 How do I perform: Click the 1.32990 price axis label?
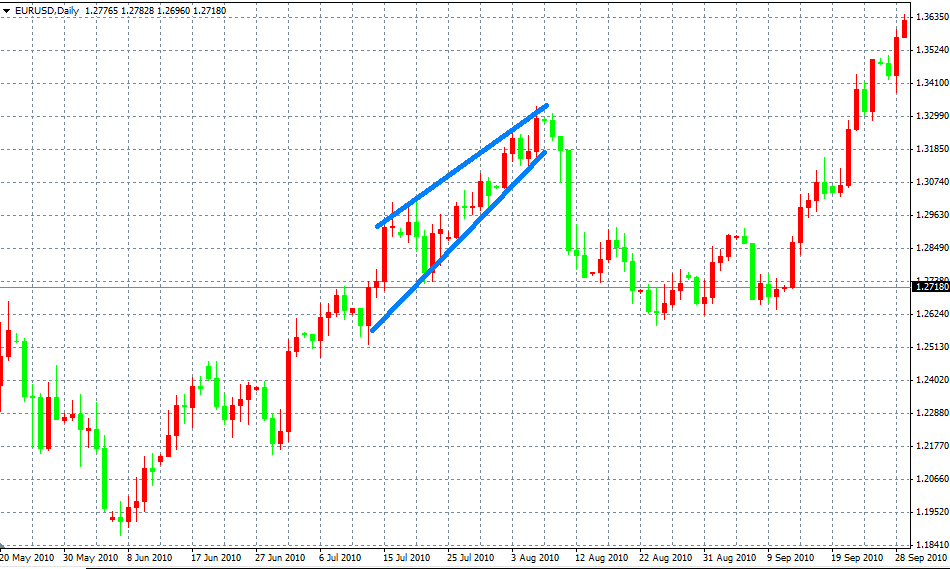pyautogui.click(x=931, y=116)
